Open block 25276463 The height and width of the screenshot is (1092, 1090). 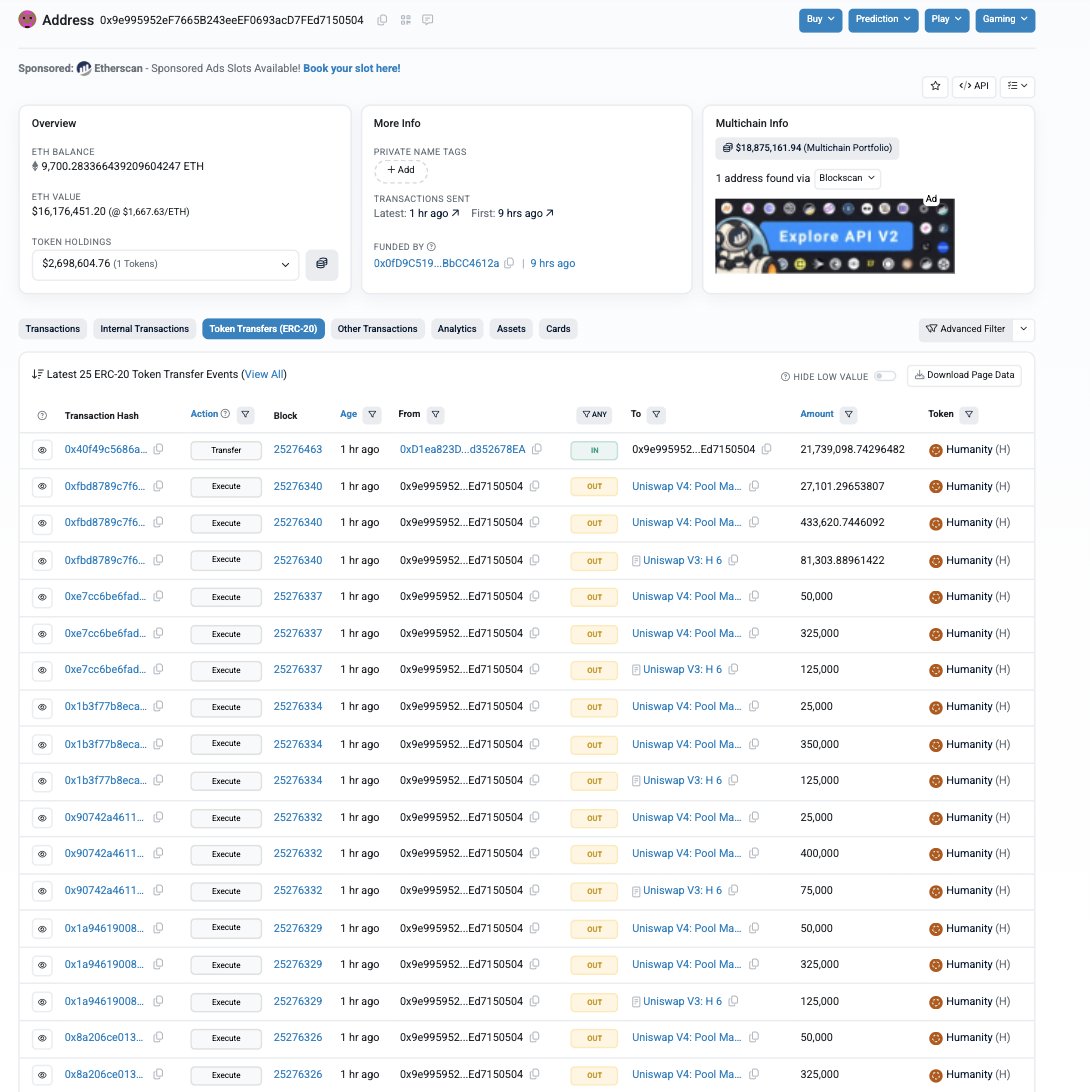coord(298,449)
